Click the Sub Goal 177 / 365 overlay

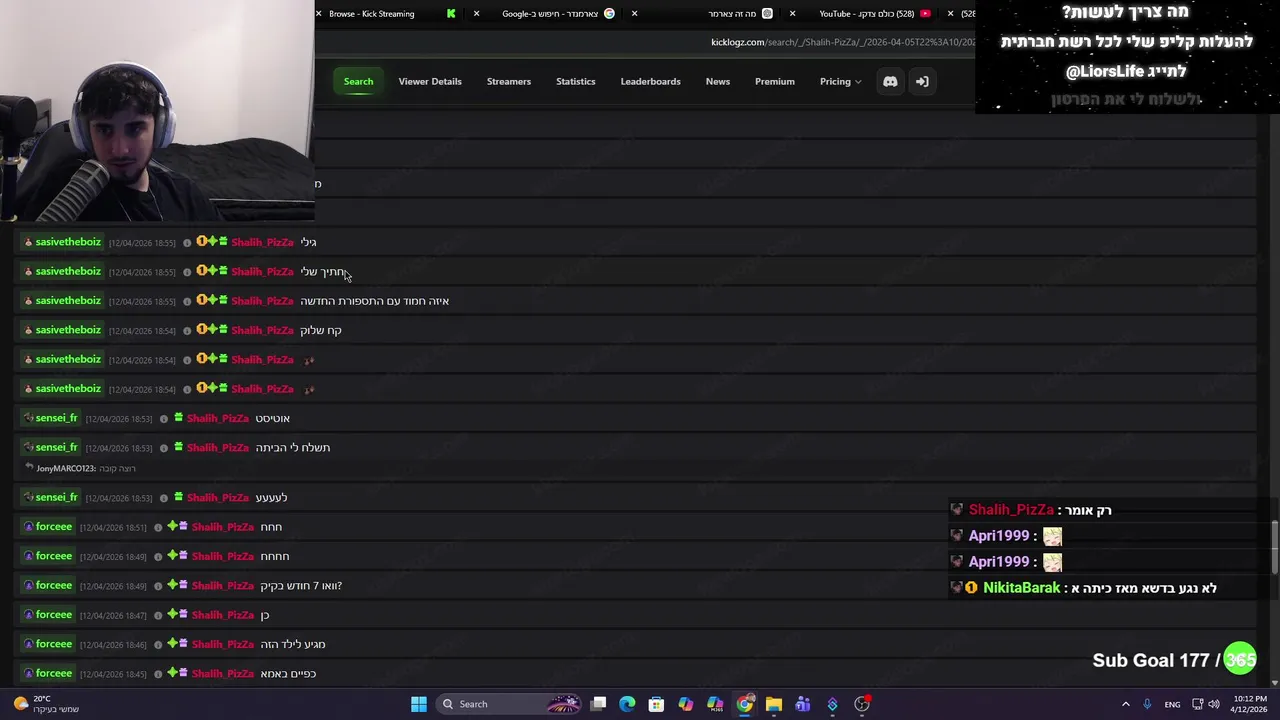click(1174, 660)
